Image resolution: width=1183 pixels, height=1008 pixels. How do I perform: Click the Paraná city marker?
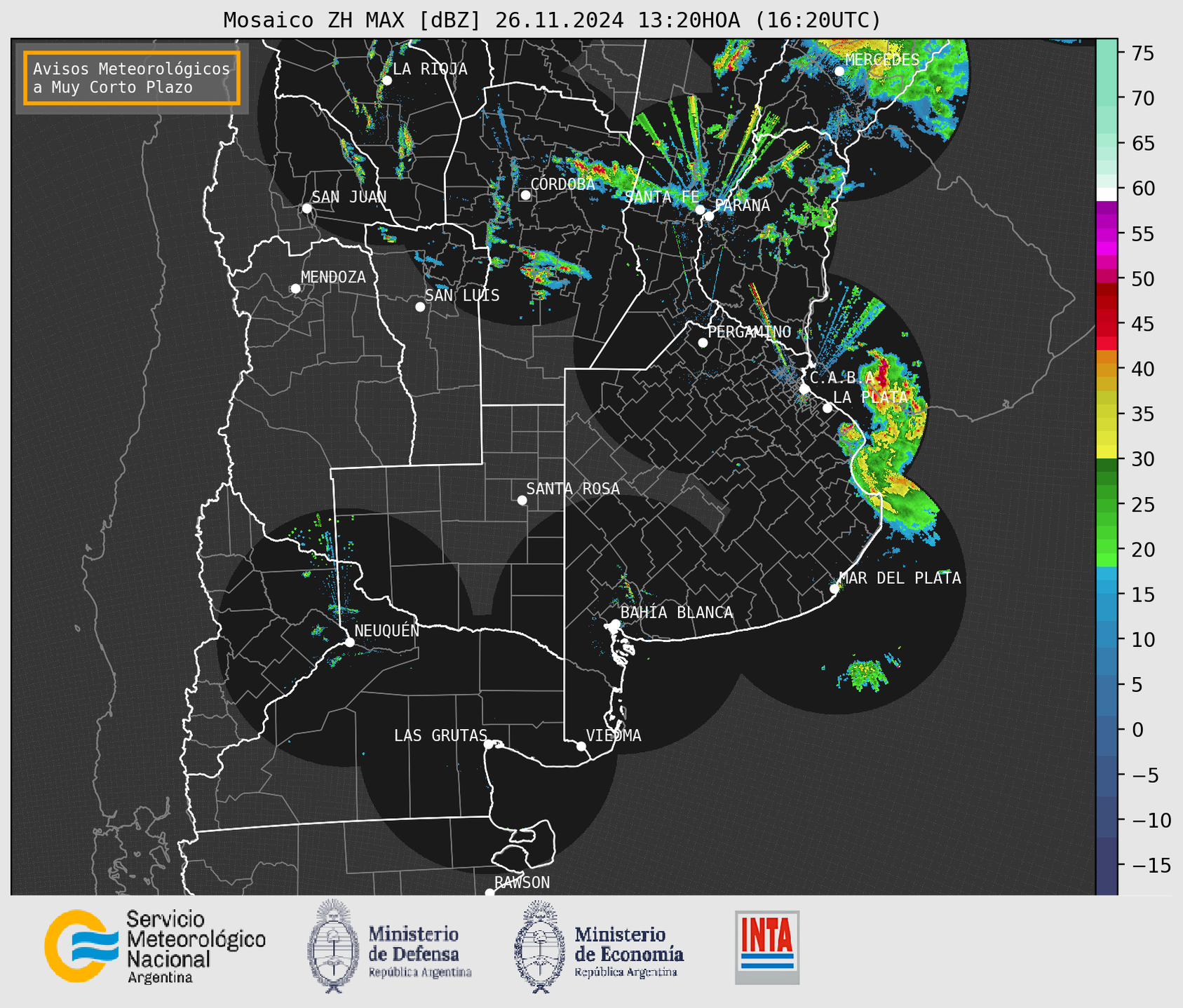(709, 216)
